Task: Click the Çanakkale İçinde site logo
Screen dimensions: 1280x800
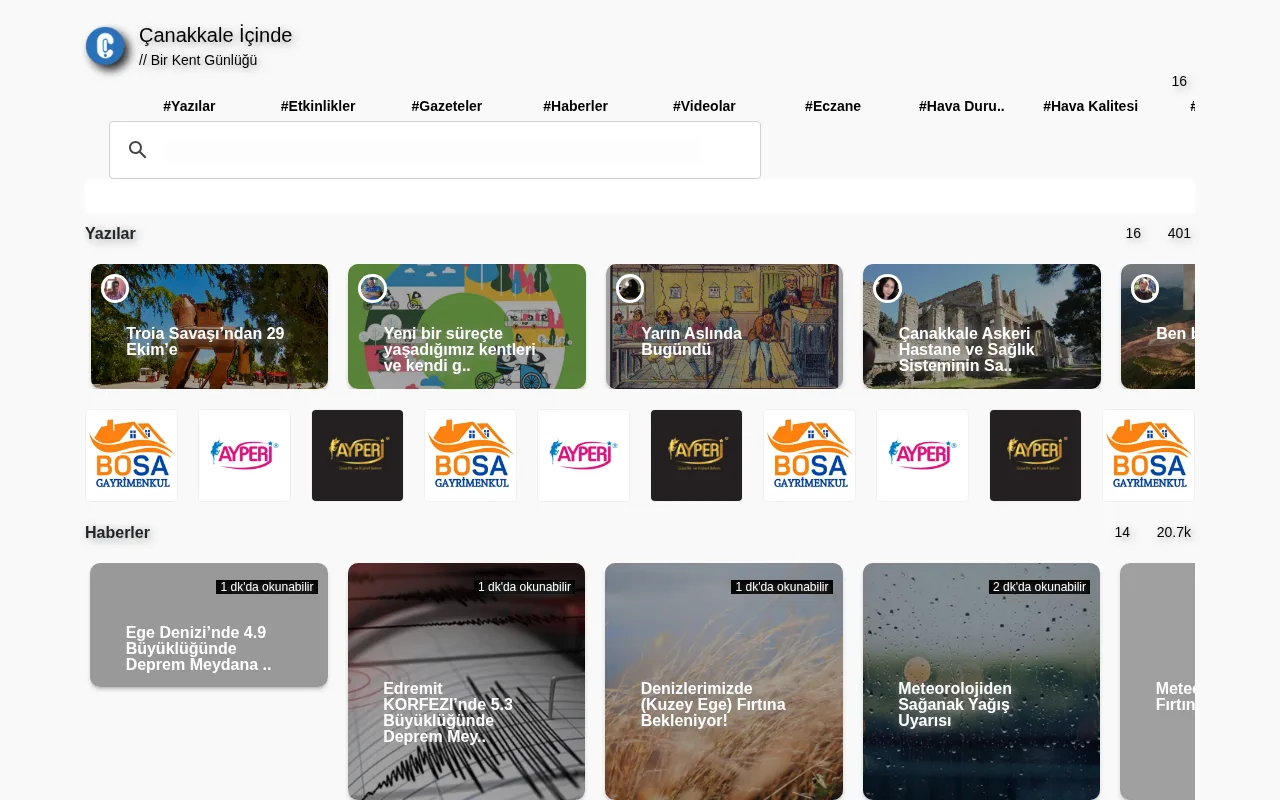Action: 105,46
